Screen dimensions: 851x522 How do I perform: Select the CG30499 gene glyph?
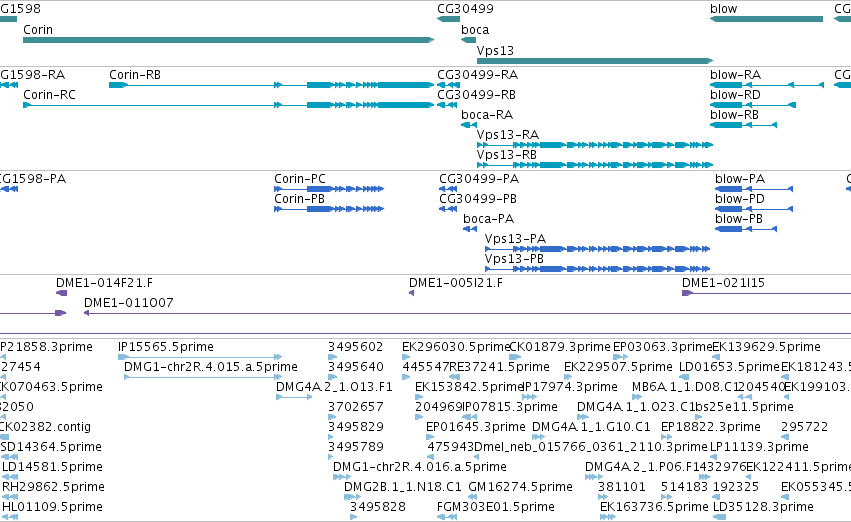[448, 19]
